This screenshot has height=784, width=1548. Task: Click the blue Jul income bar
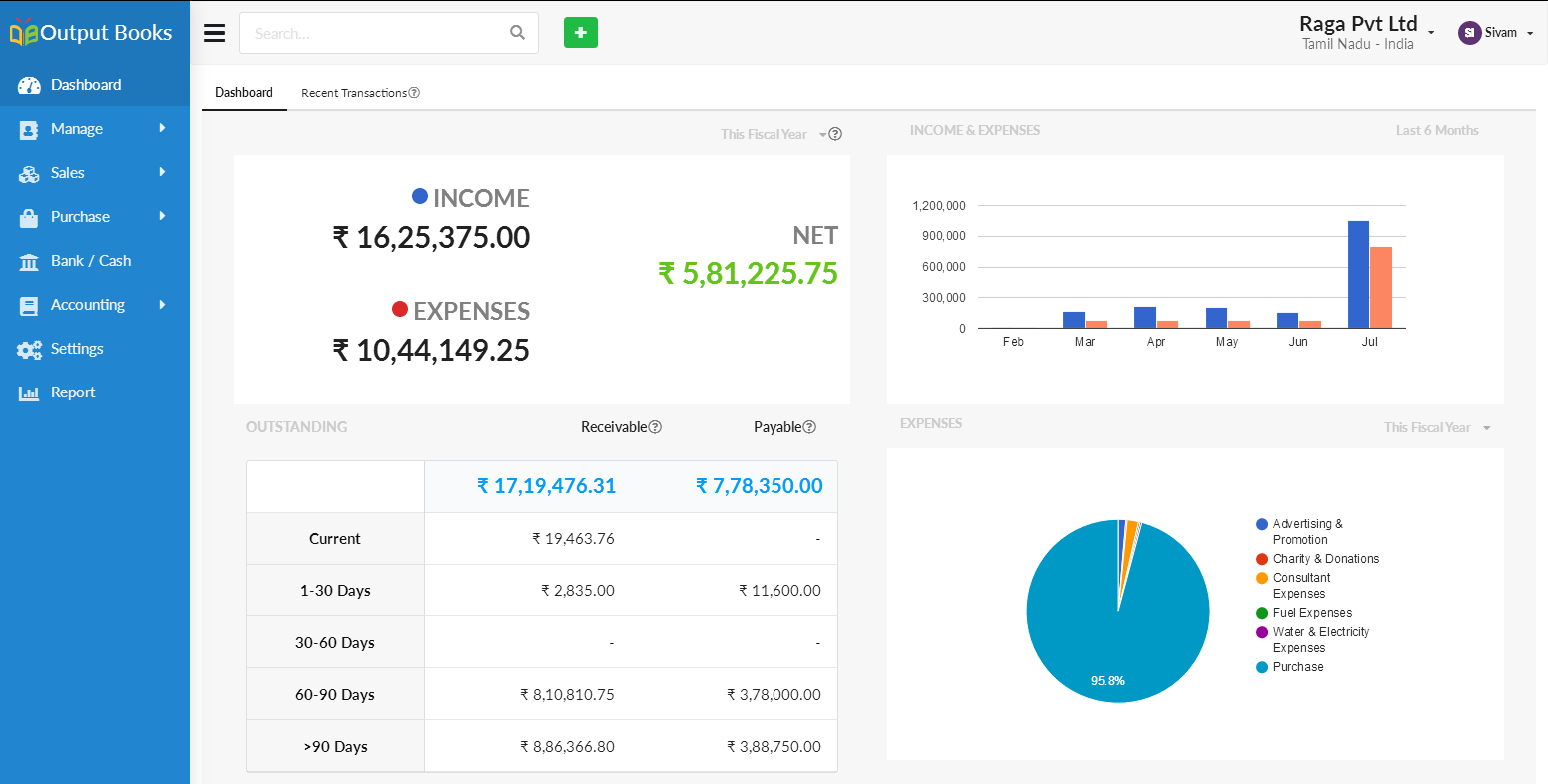click(x=1358, y=274)
